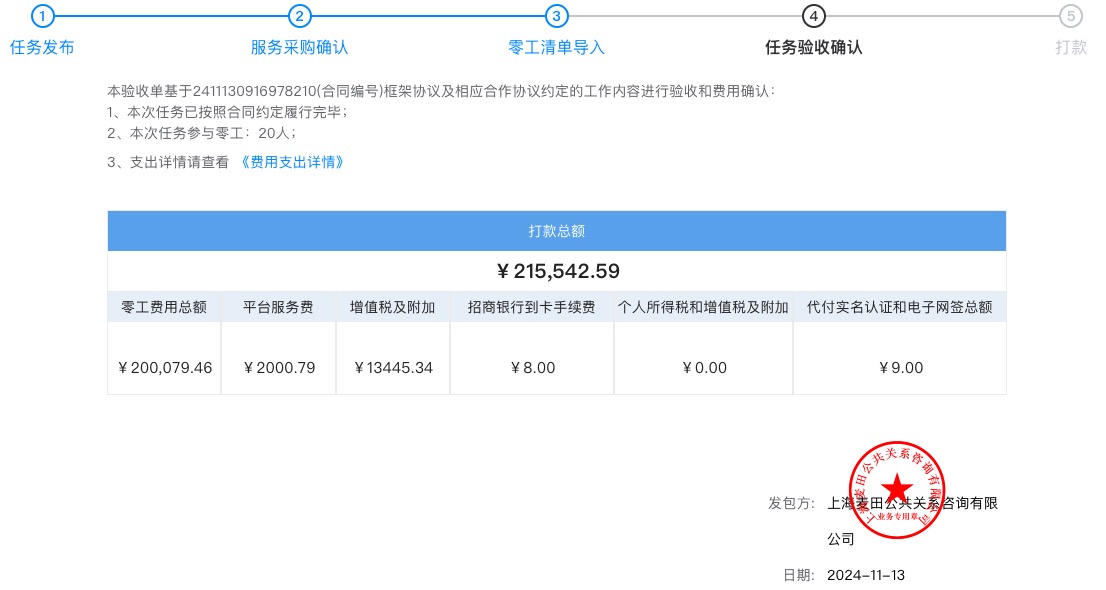Viewport: 1106px width, 590px height.
Task: Click the step 3 circle icon
Action: (556, 16)
